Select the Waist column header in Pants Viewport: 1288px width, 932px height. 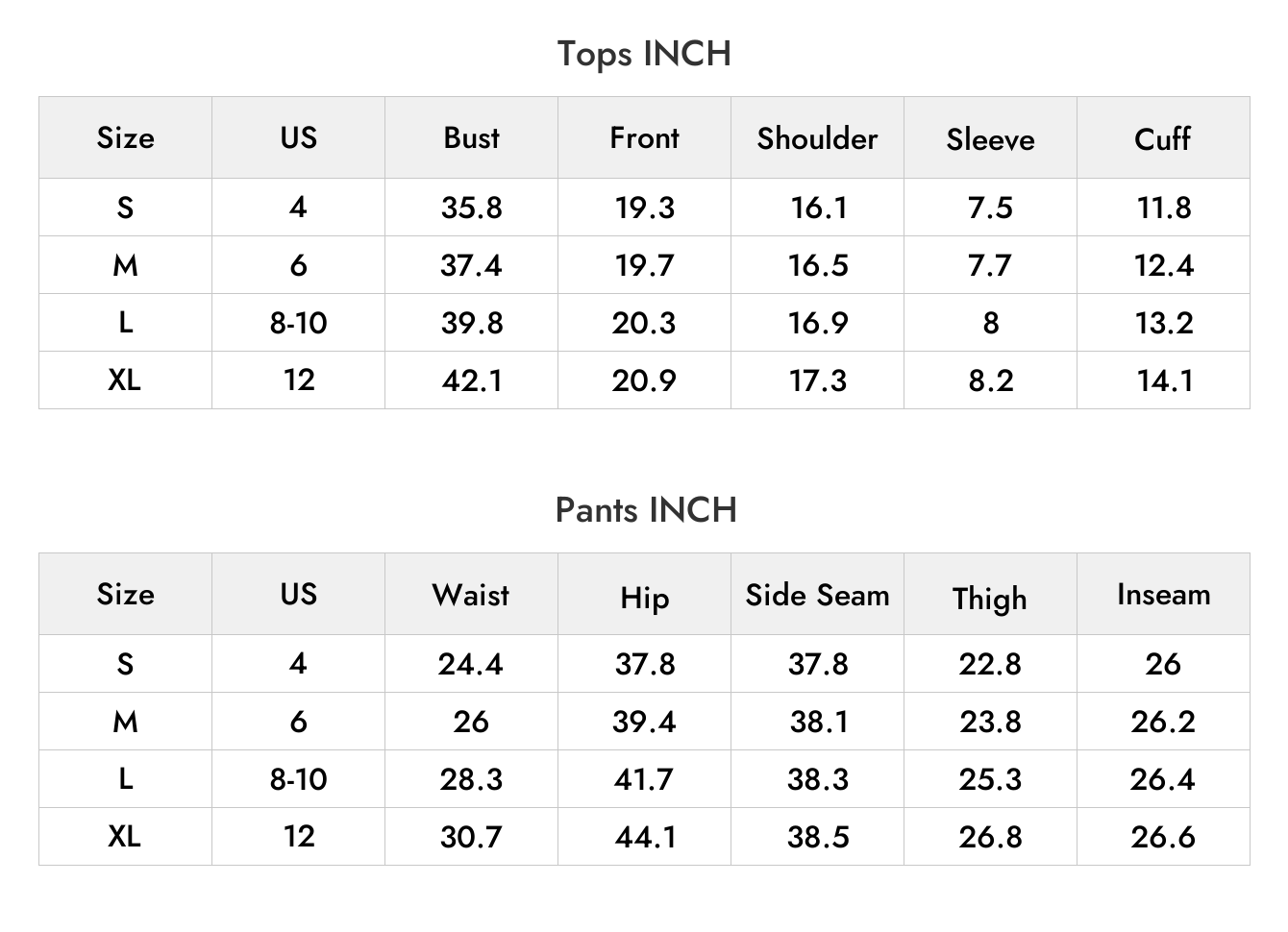point(471,595)
